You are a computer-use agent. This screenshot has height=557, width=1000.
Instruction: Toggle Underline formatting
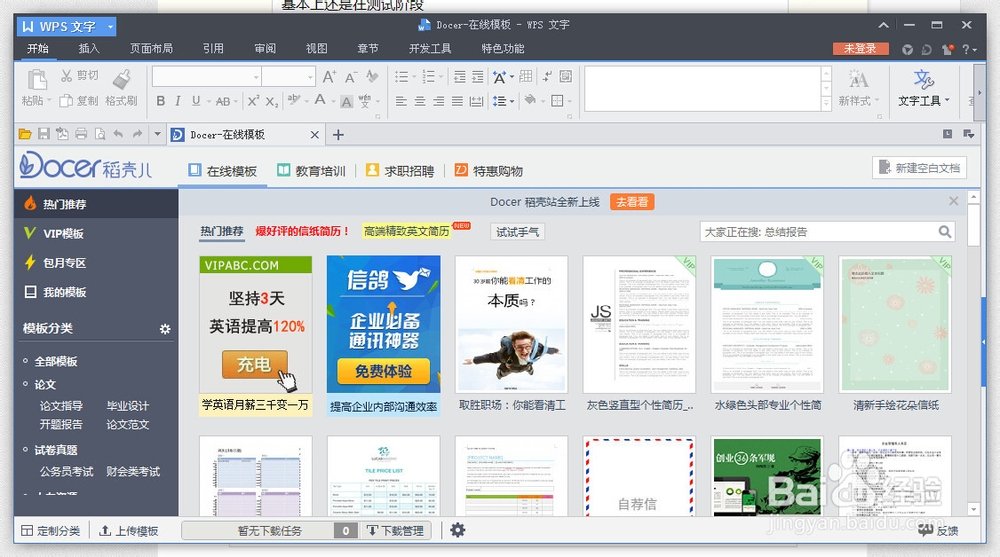(196, 101)
